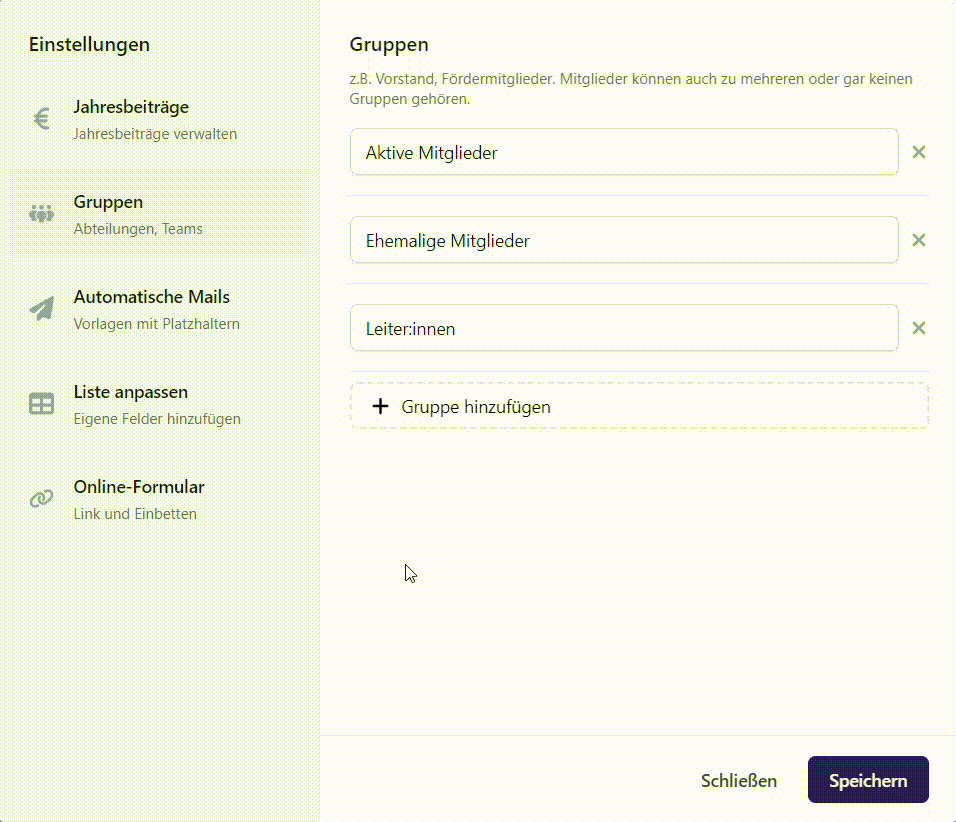Click the paper plane icon for Automatische Mails
The height and width of the screenshot is (822, 956).
(41, 308)
